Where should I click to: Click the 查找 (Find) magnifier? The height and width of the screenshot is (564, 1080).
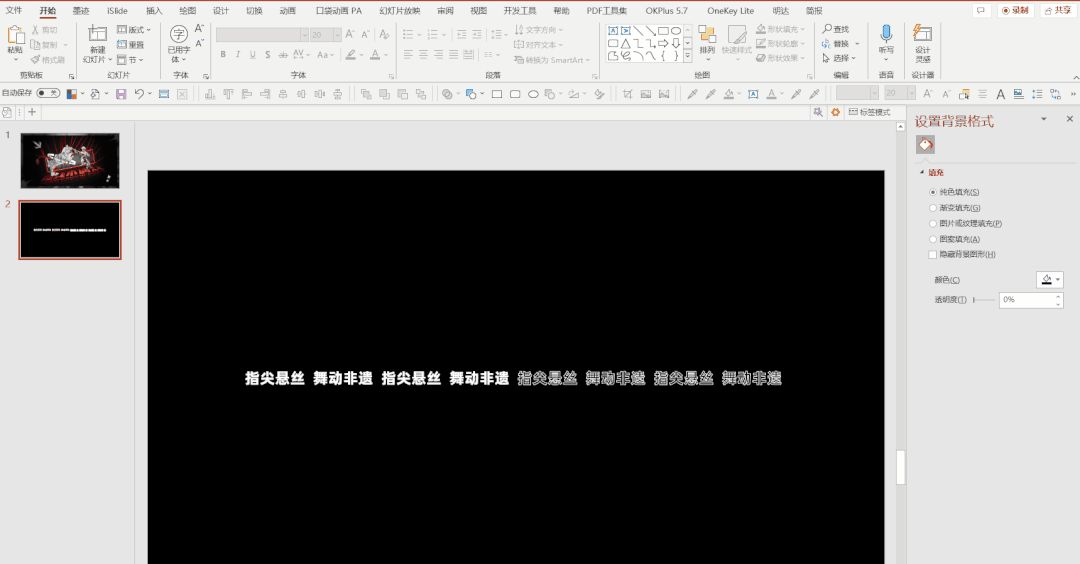[x=827, y=29]
